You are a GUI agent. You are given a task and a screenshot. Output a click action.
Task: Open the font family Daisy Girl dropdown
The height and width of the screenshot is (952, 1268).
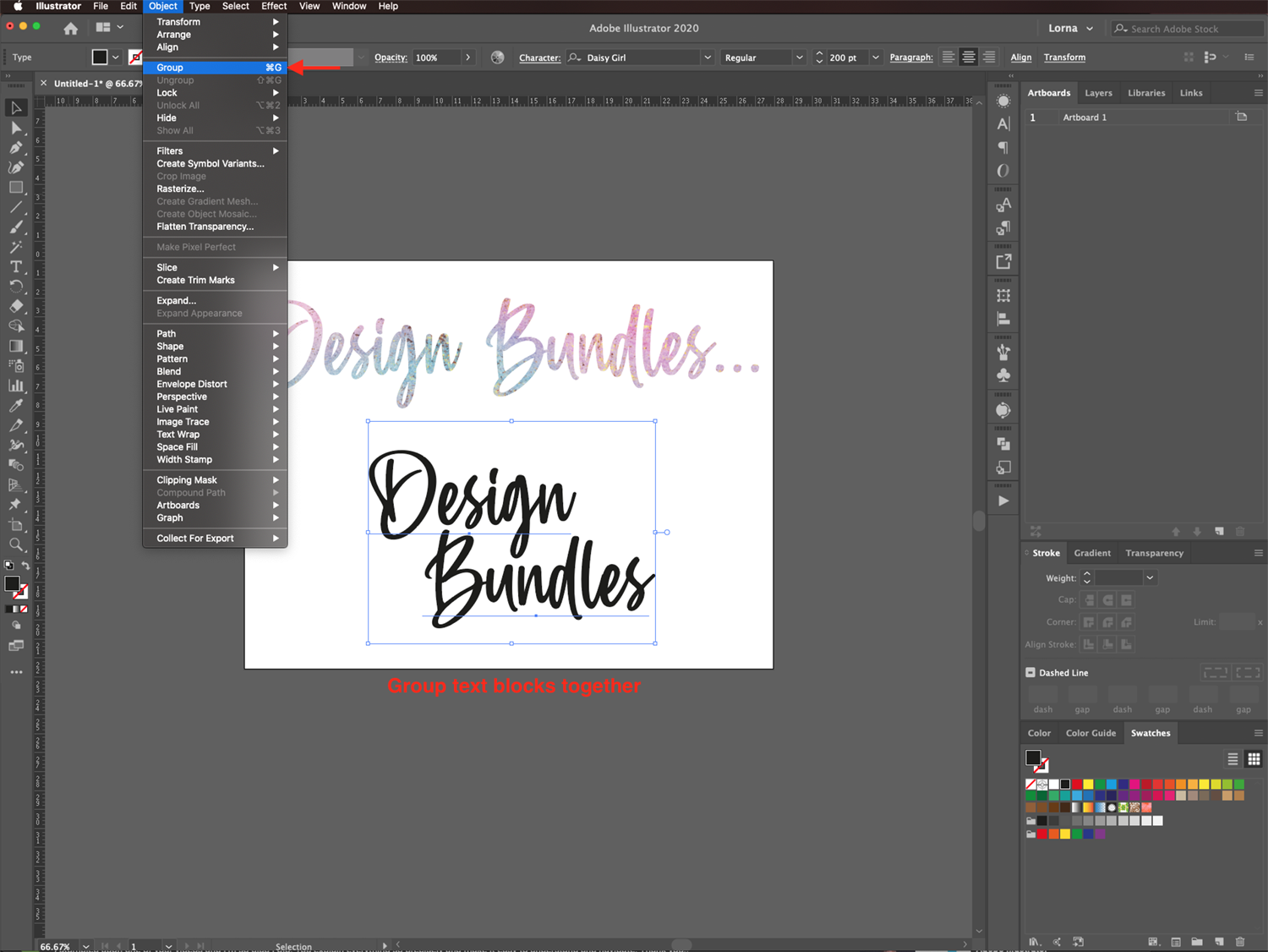(708, 57)
